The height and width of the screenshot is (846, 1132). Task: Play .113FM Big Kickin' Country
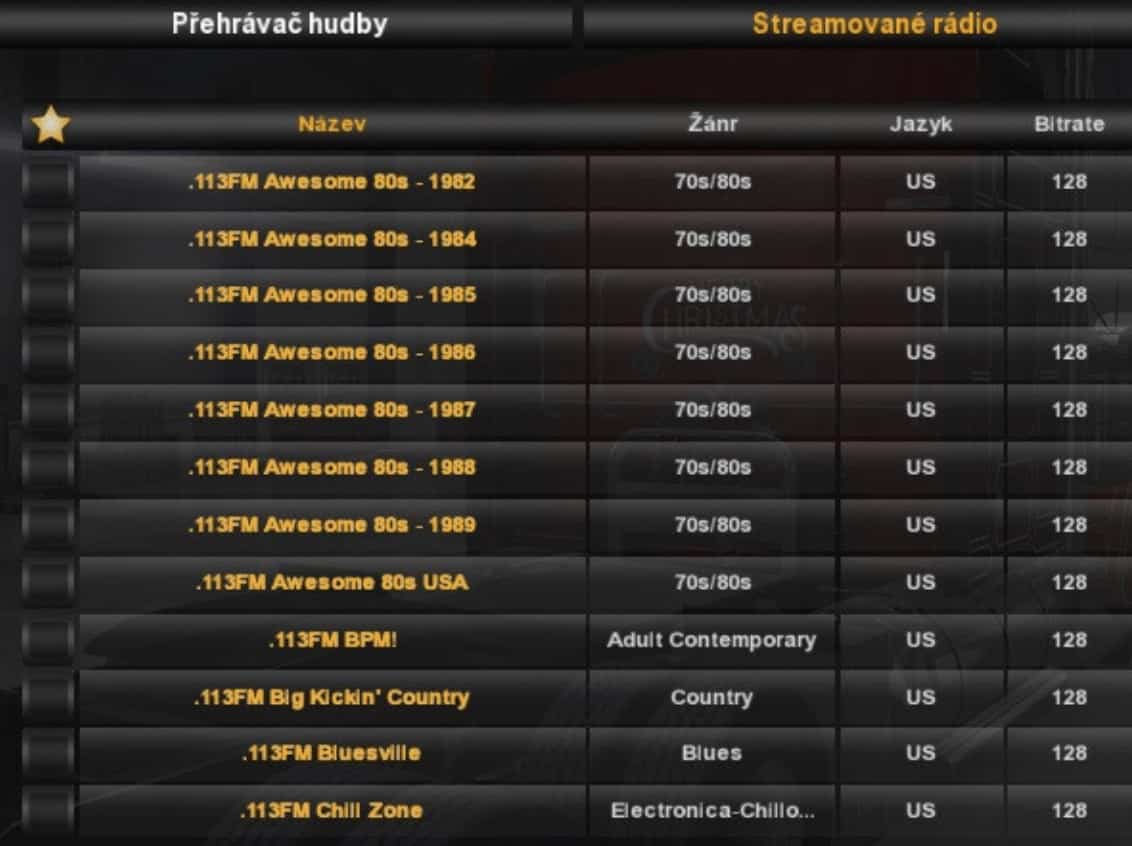coord(332,697)
